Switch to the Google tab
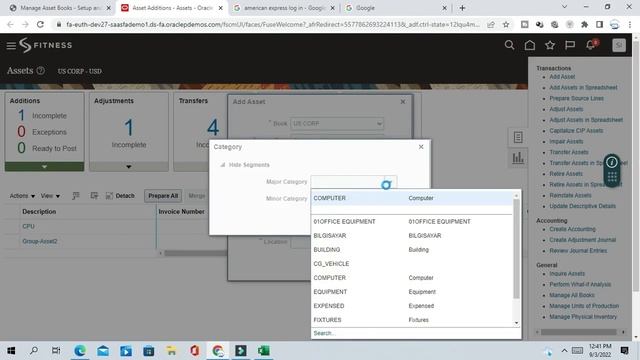The width and height of the screenshot is (640, 360). coord(395,8)
